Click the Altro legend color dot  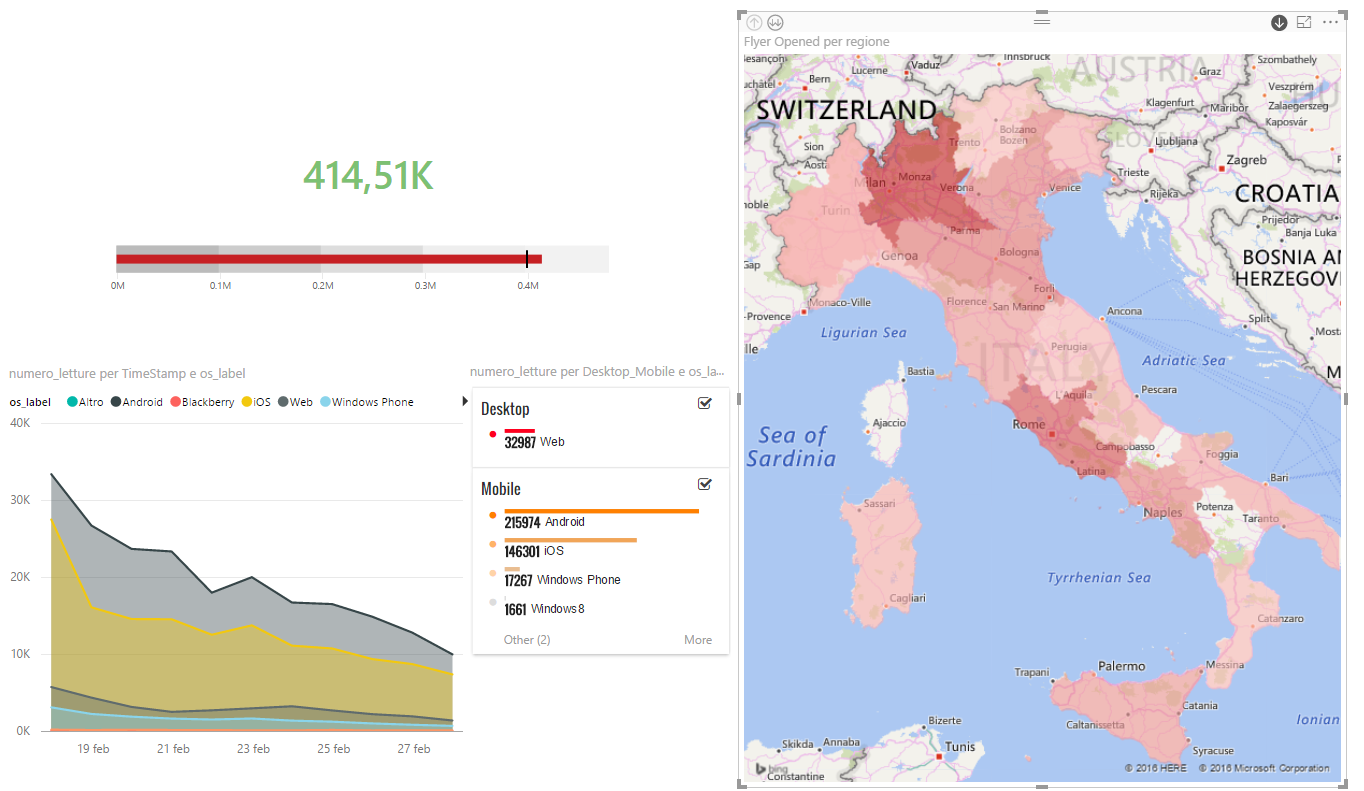(x=72, y=402)
